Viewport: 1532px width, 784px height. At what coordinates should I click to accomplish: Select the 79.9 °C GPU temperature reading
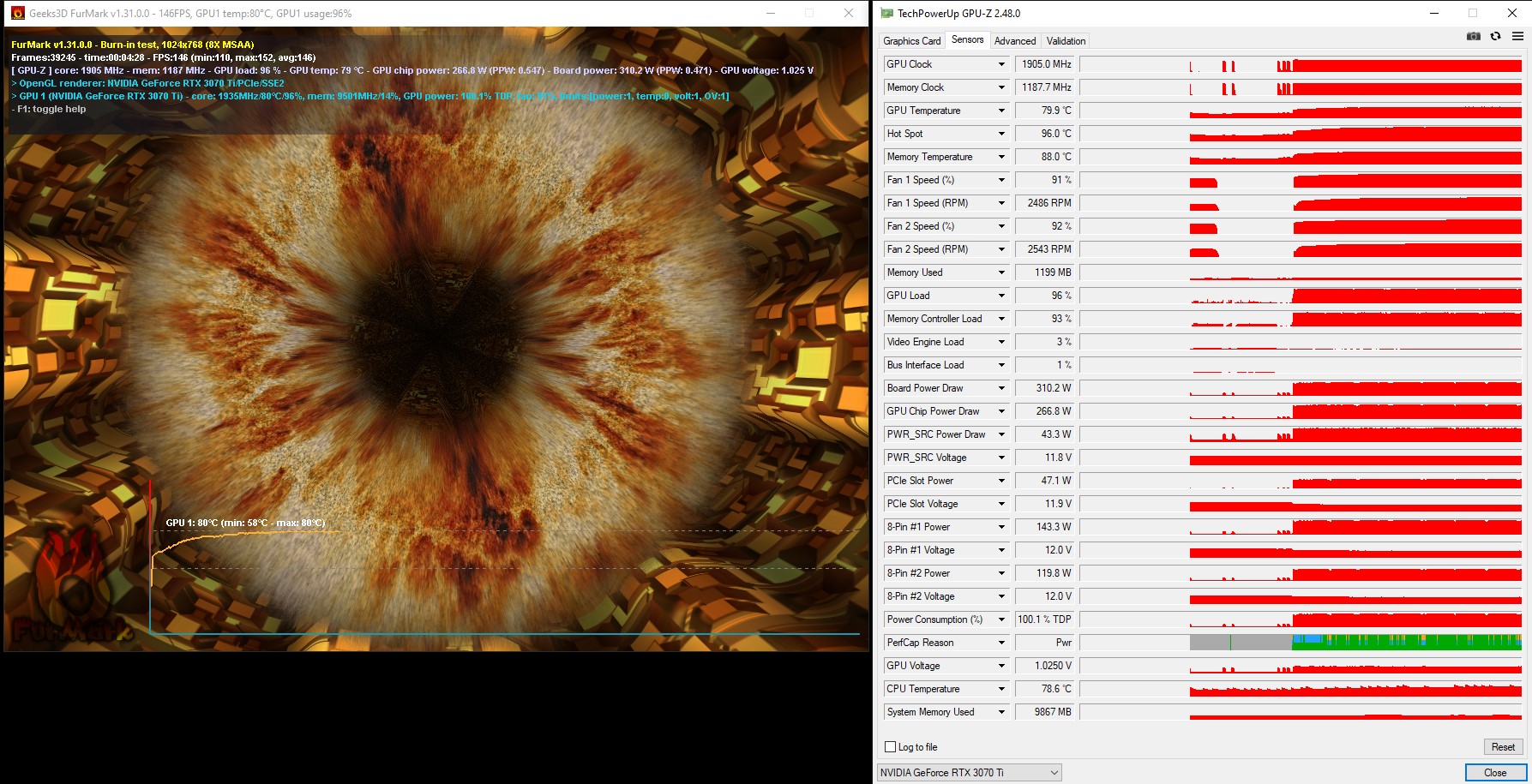(x=1045, y=111)
